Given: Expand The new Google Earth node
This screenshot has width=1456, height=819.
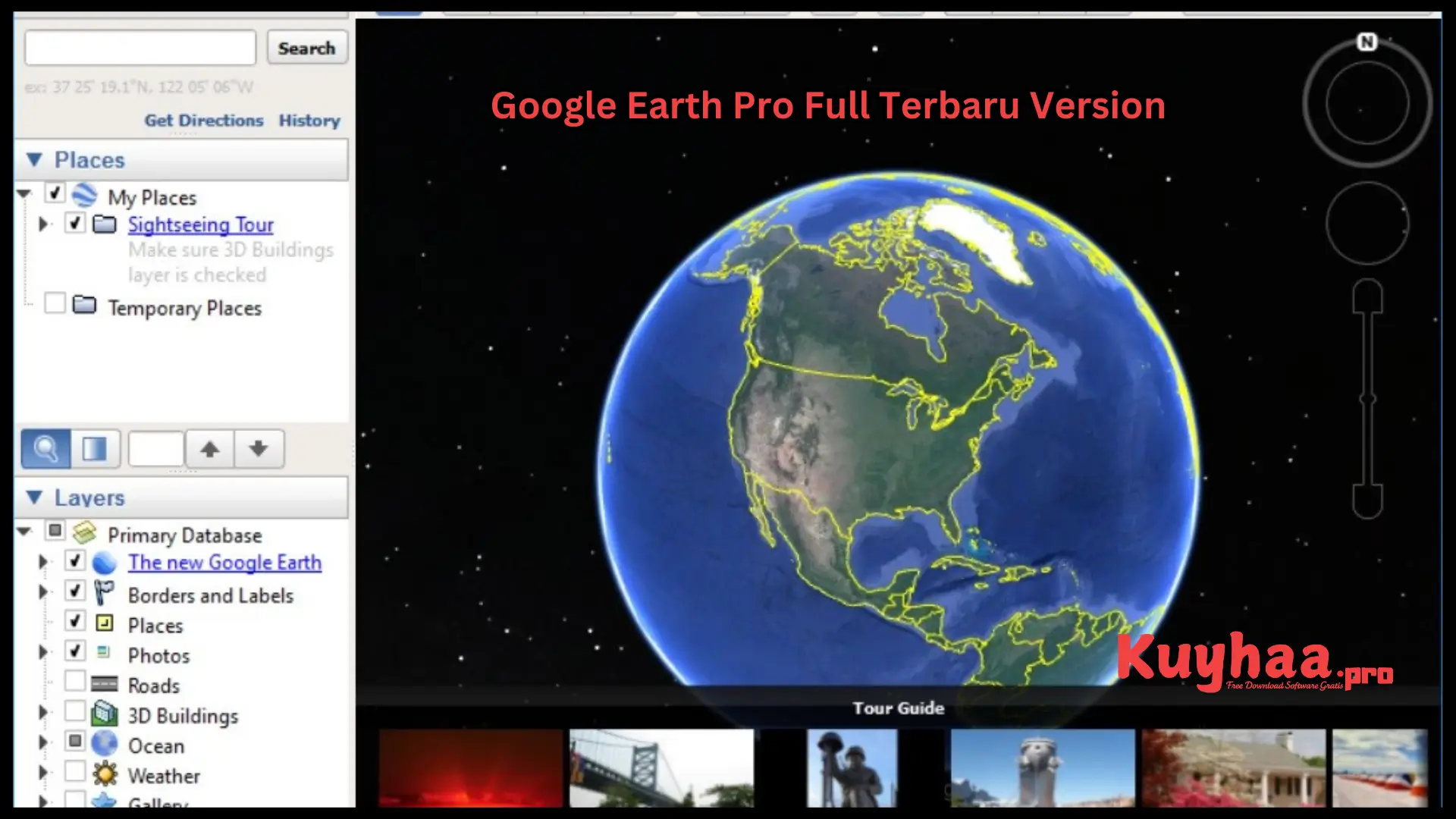Looking at the screenshot, I should [x=44, y=562].
